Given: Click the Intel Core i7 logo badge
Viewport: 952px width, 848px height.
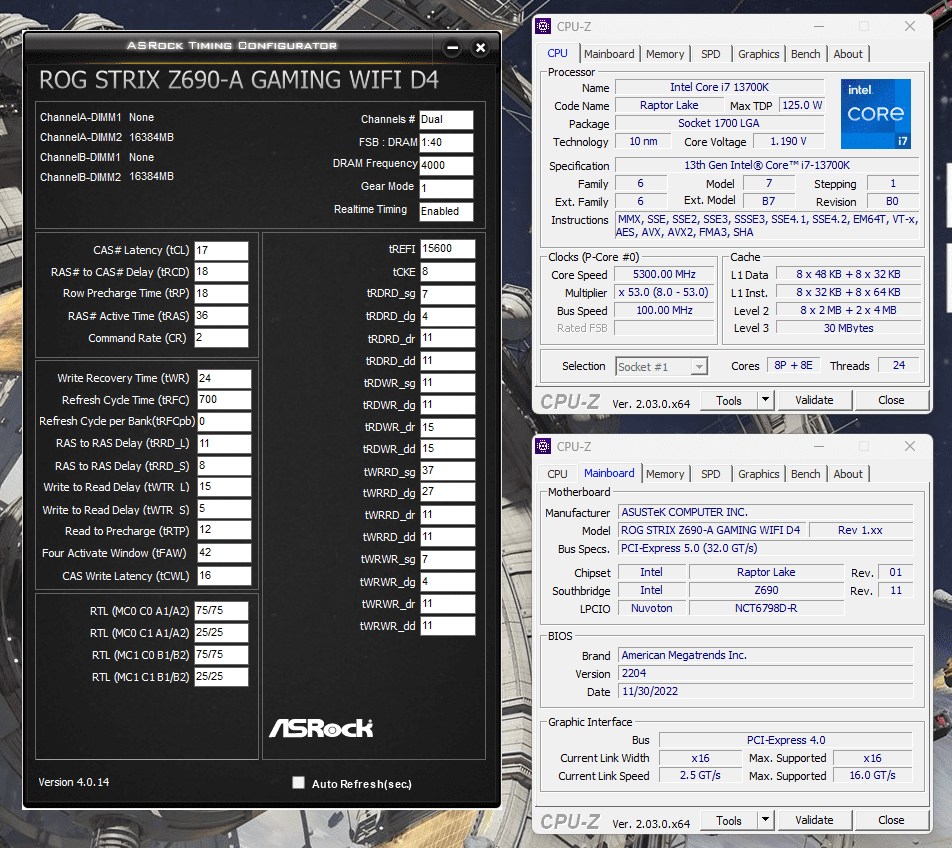Looking at the screenshot, I should (876, 114).
